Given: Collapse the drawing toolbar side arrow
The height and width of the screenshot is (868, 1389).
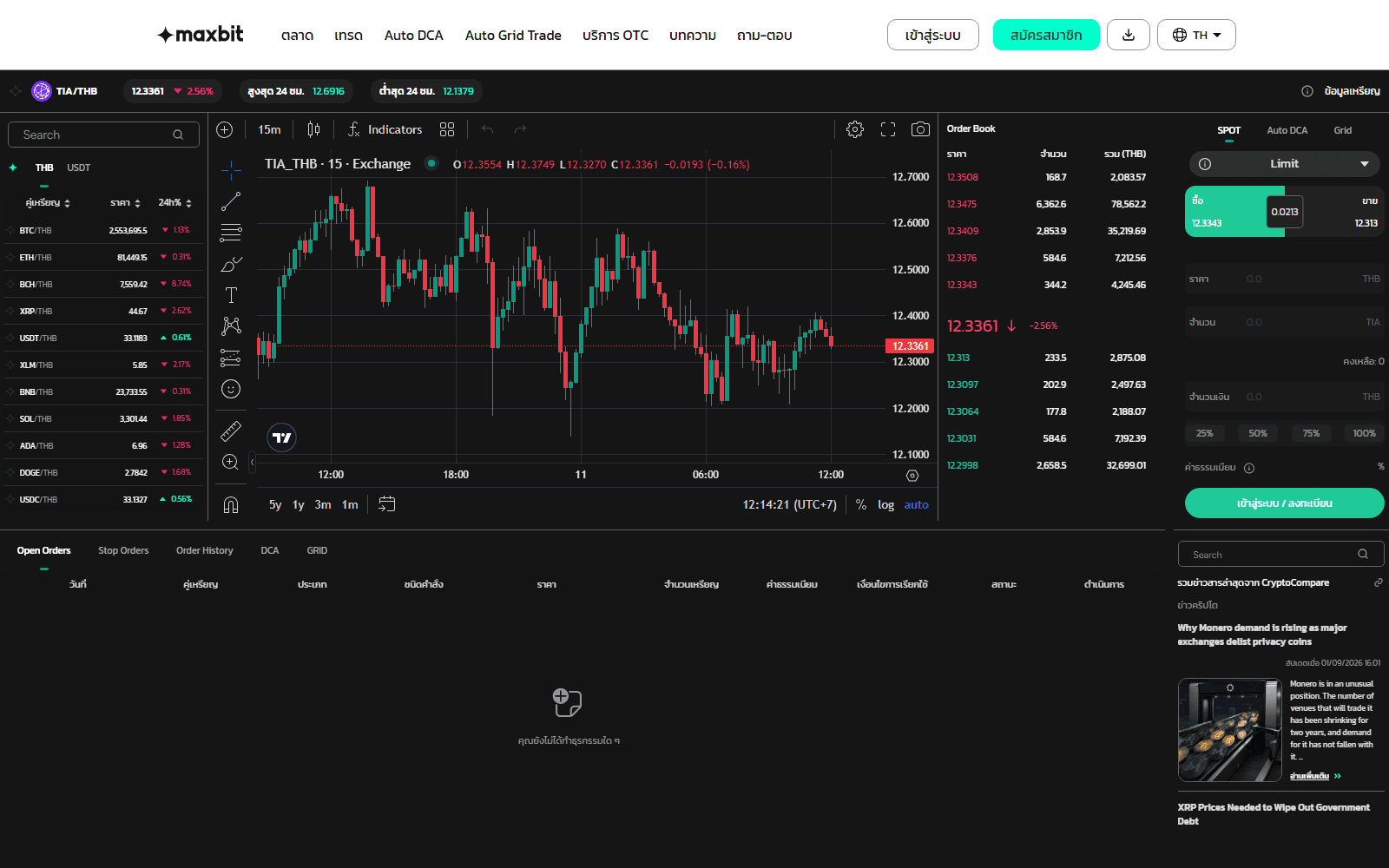Looking at the screenshot, I should [252, 462].
